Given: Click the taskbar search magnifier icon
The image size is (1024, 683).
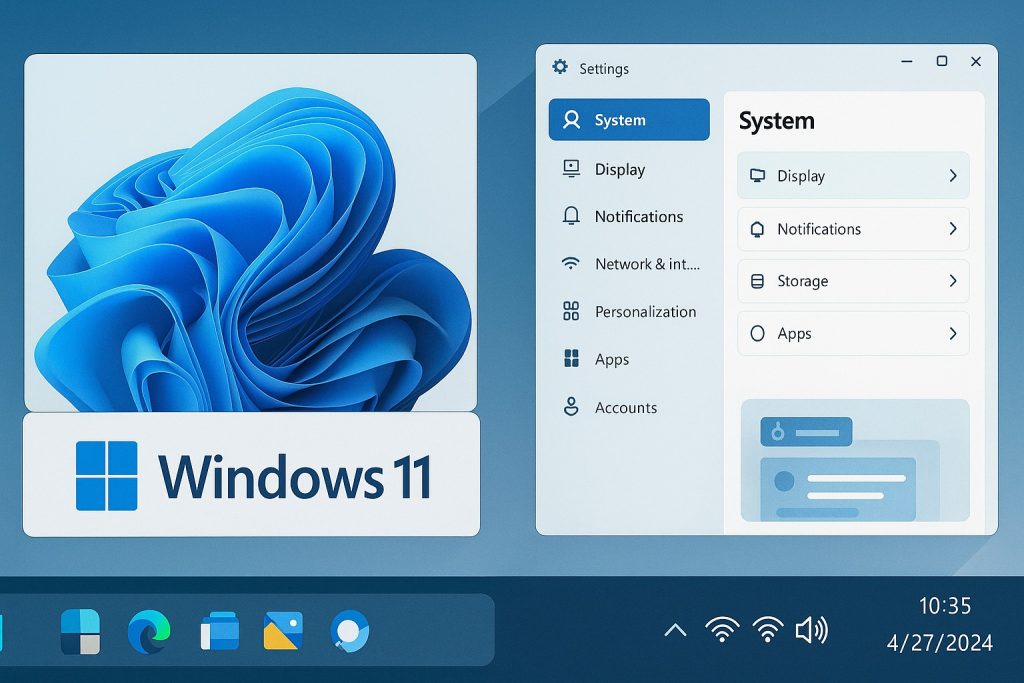Looking at the screenshot, I should 350,632.
